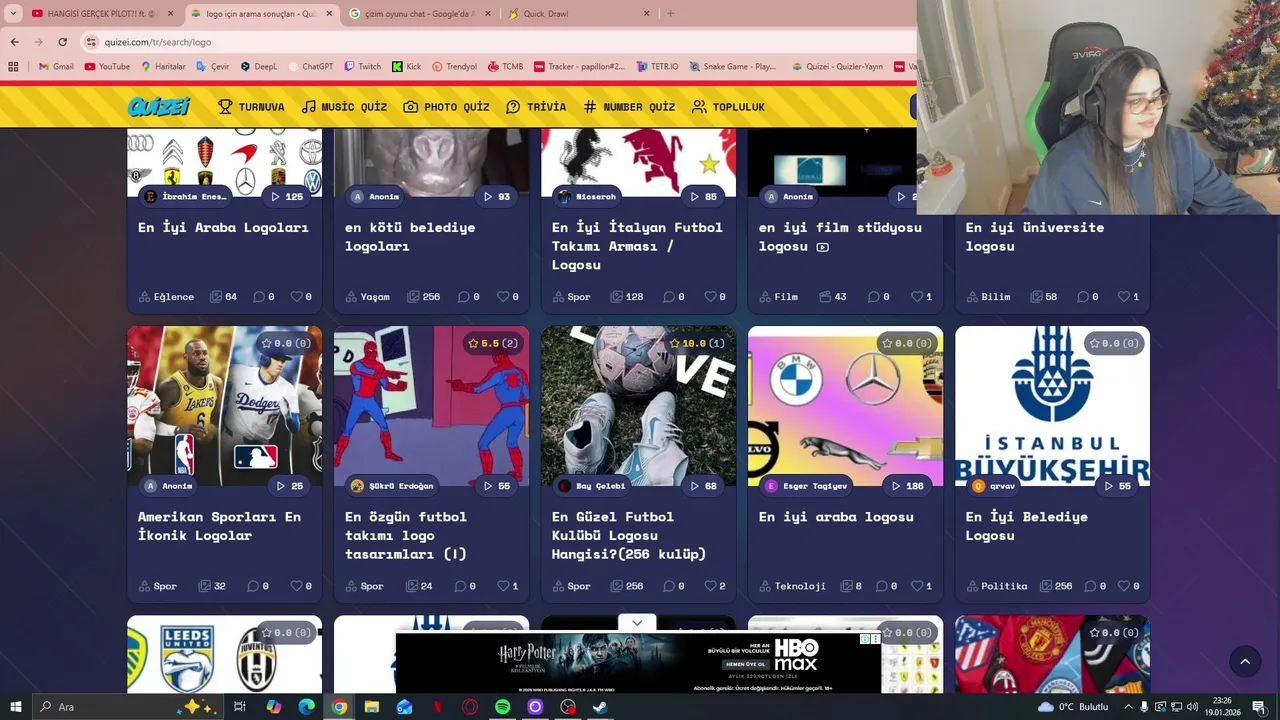The height and width of the screenshot is (720, 1280).
Task: Open the ChatGPT bookmark
Action: [x=310, y=67]
